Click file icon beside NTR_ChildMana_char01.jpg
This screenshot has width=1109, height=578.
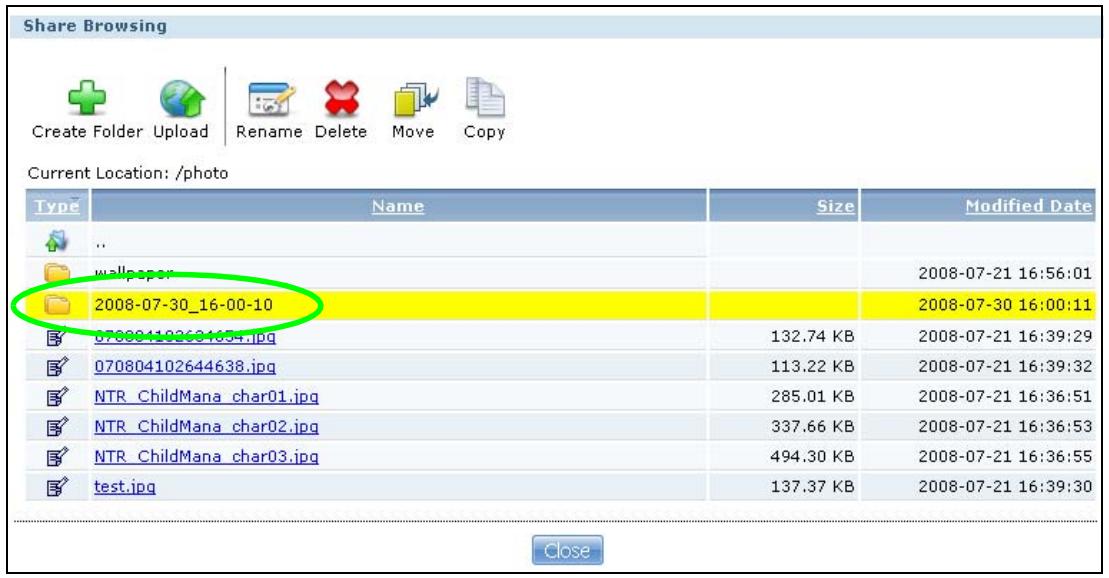[x=57, y=397]
